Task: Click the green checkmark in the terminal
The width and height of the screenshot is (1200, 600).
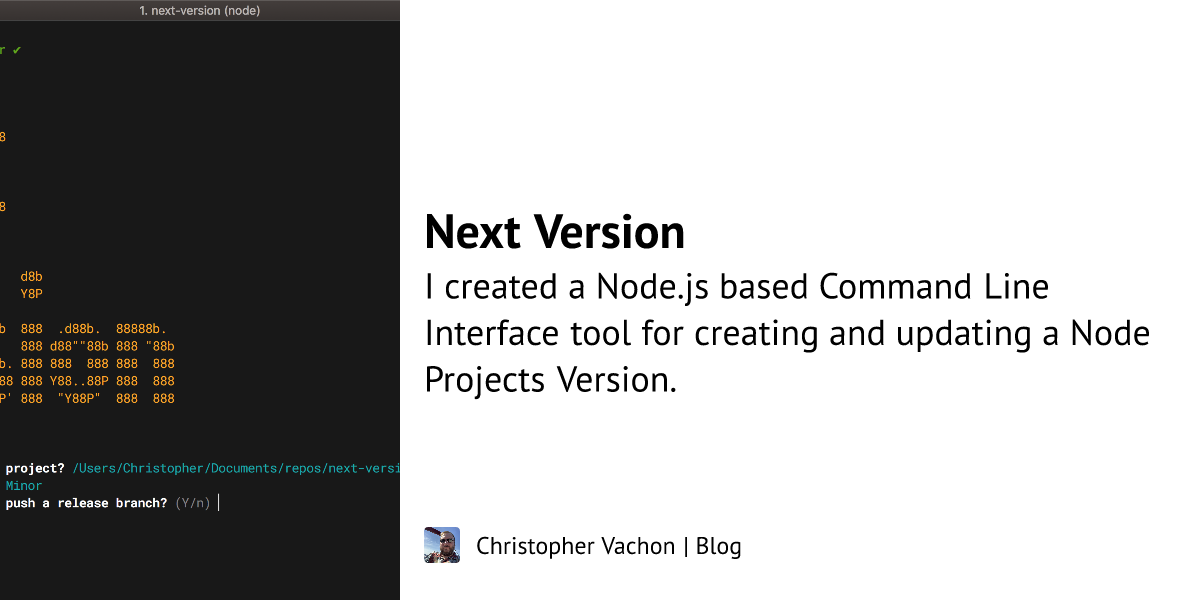Action: (15, 48)
